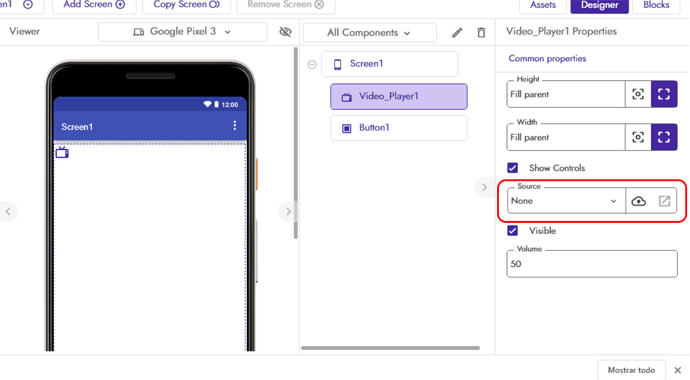Click the Mostrar todo button

(x=631, y=370)
